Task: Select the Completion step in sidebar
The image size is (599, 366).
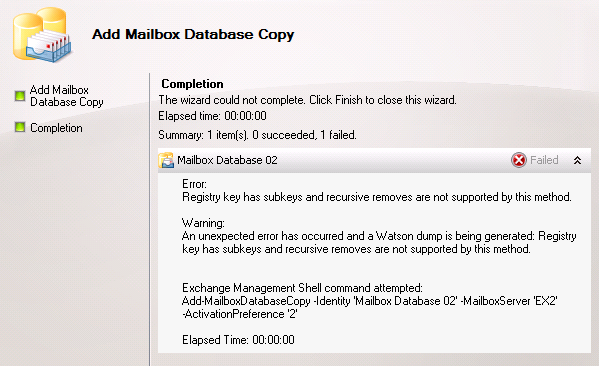Action: coord(56,128)
